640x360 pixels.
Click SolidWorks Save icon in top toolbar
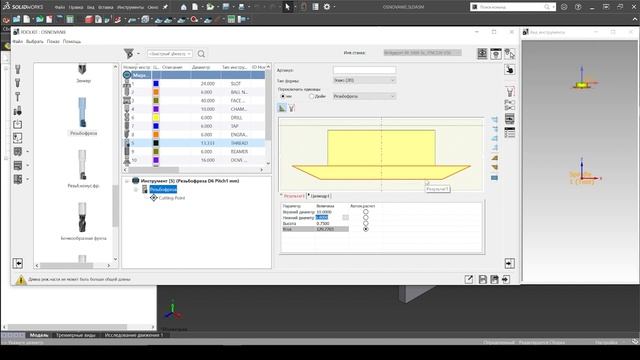tap(226, 7)
